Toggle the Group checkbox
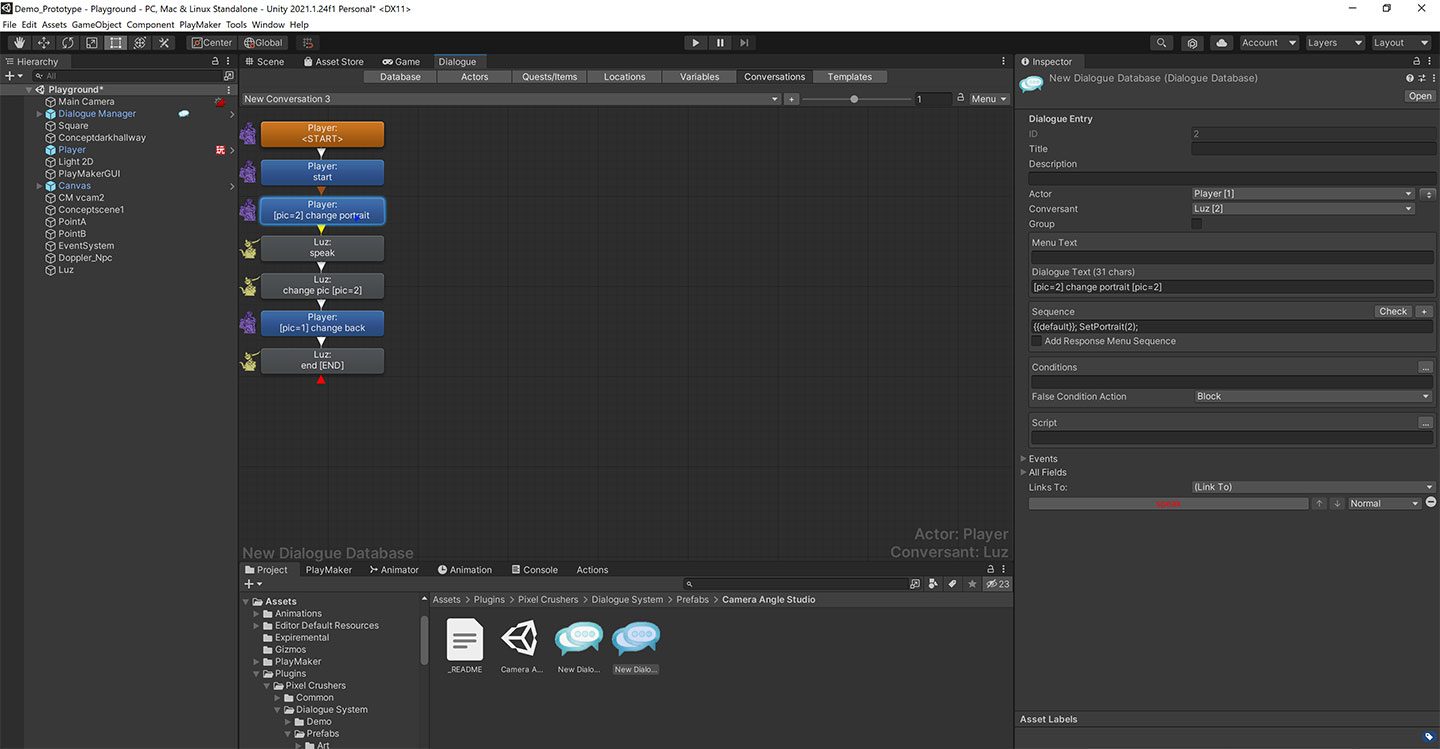 point(1197,224)
